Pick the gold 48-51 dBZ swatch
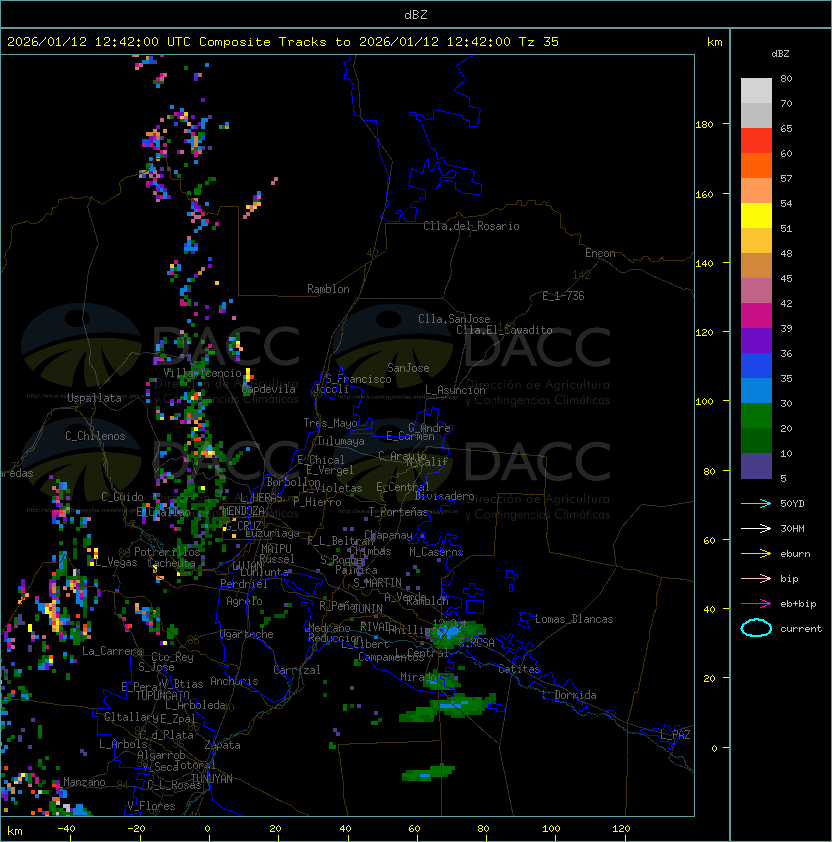The height and width of the screenshot is (842, 832). (x=756, y=241)
